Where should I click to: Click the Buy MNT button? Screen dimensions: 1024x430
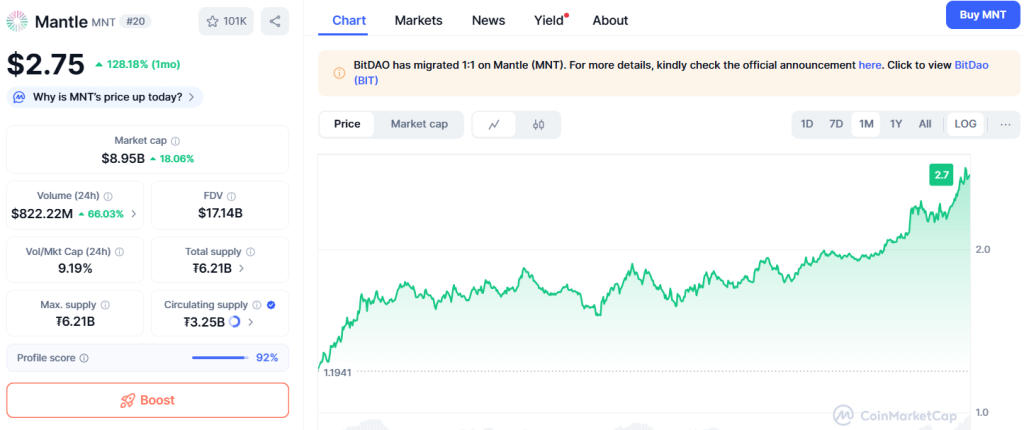[982, 15]
